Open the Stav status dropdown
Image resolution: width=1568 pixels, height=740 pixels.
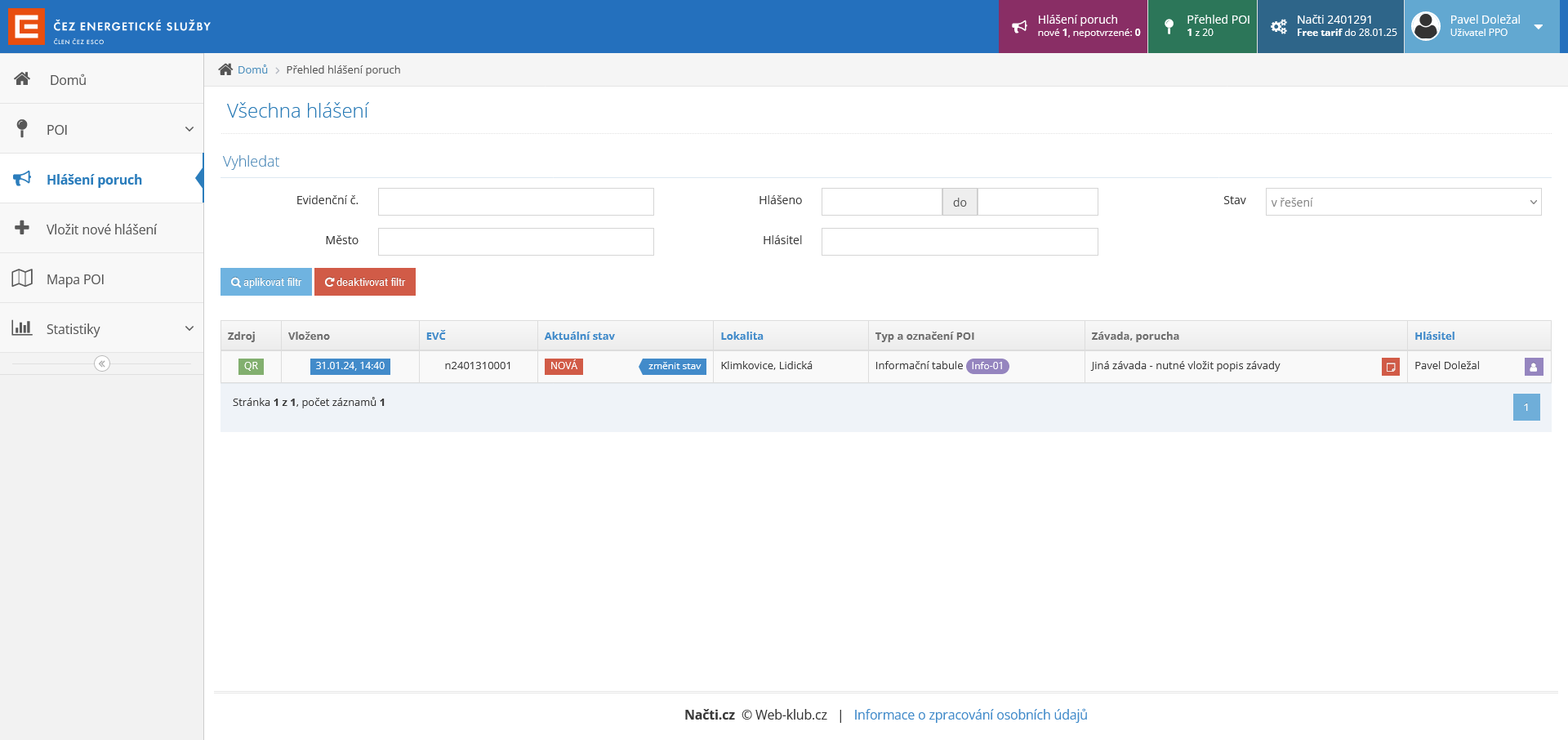[1402, 202]
